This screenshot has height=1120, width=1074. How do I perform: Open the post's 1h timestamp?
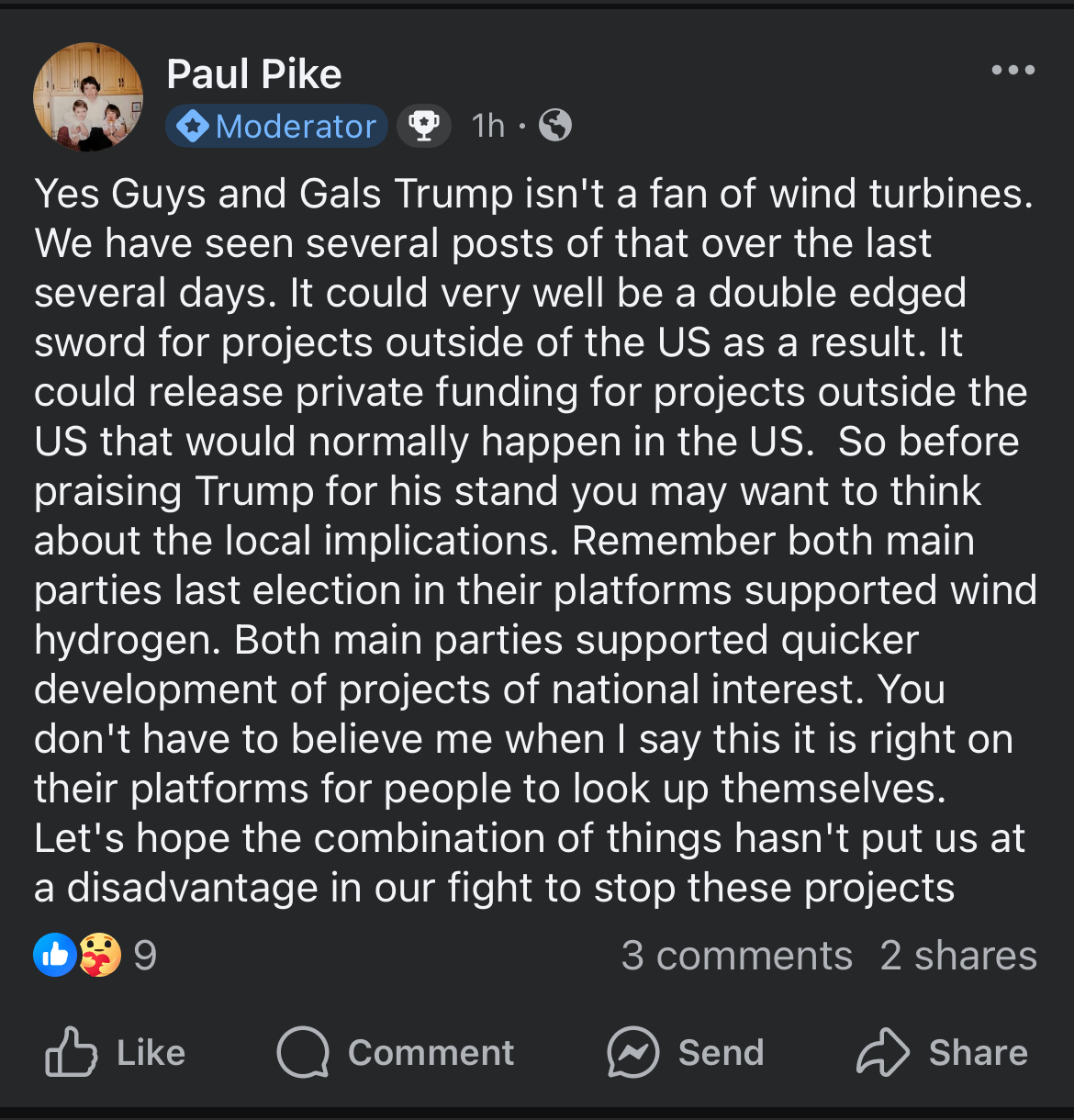point(488,126)
